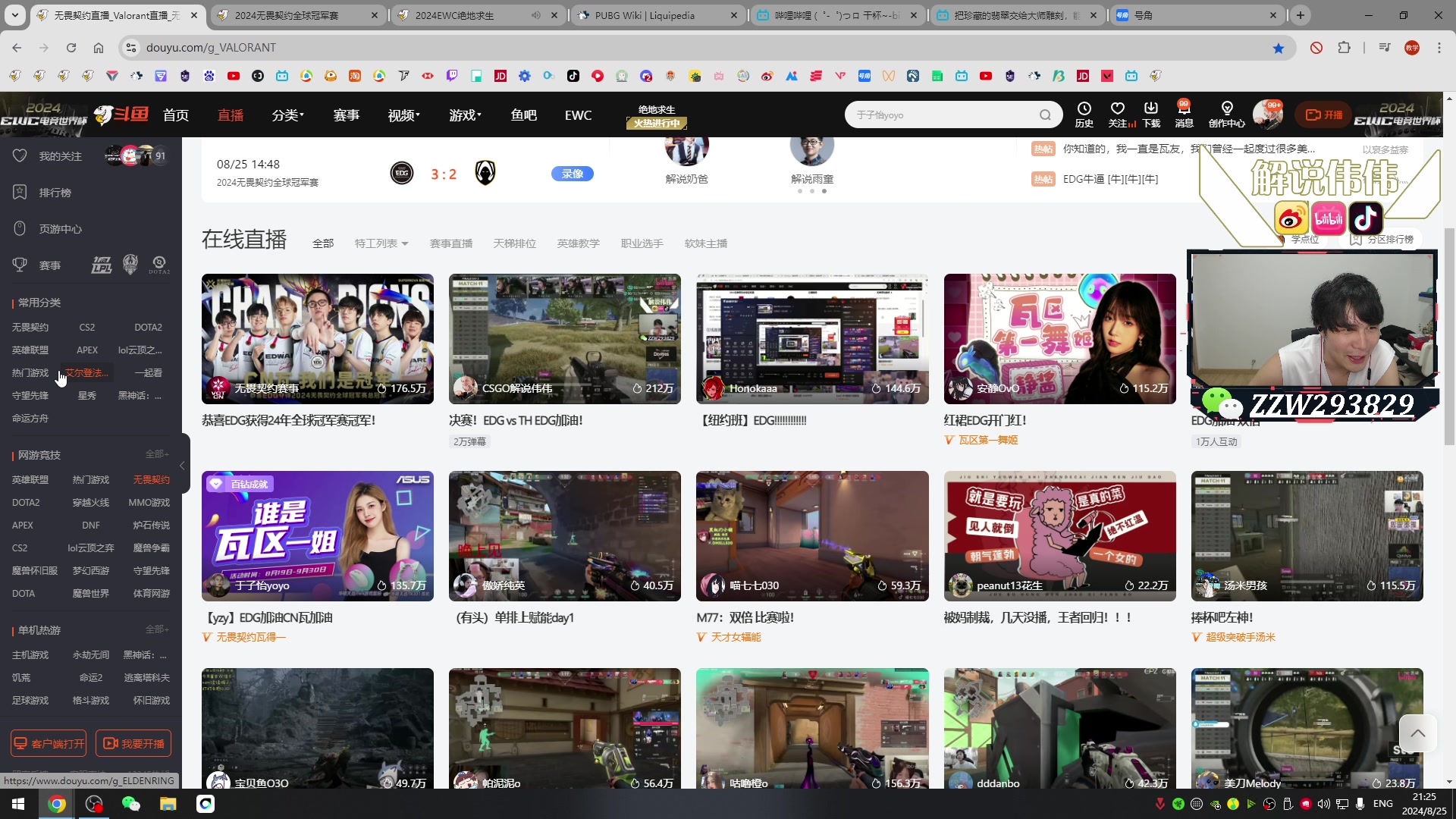The width and height of the screenshot is (1456, 819).
Task: Open the 历史 history clock icon
Action: pyautogui.click(x=1084, y=115)
